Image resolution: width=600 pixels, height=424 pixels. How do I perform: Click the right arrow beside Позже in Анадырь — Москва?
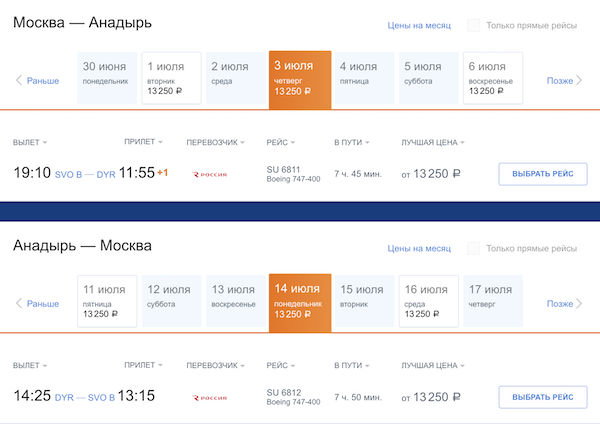point(580,303)
